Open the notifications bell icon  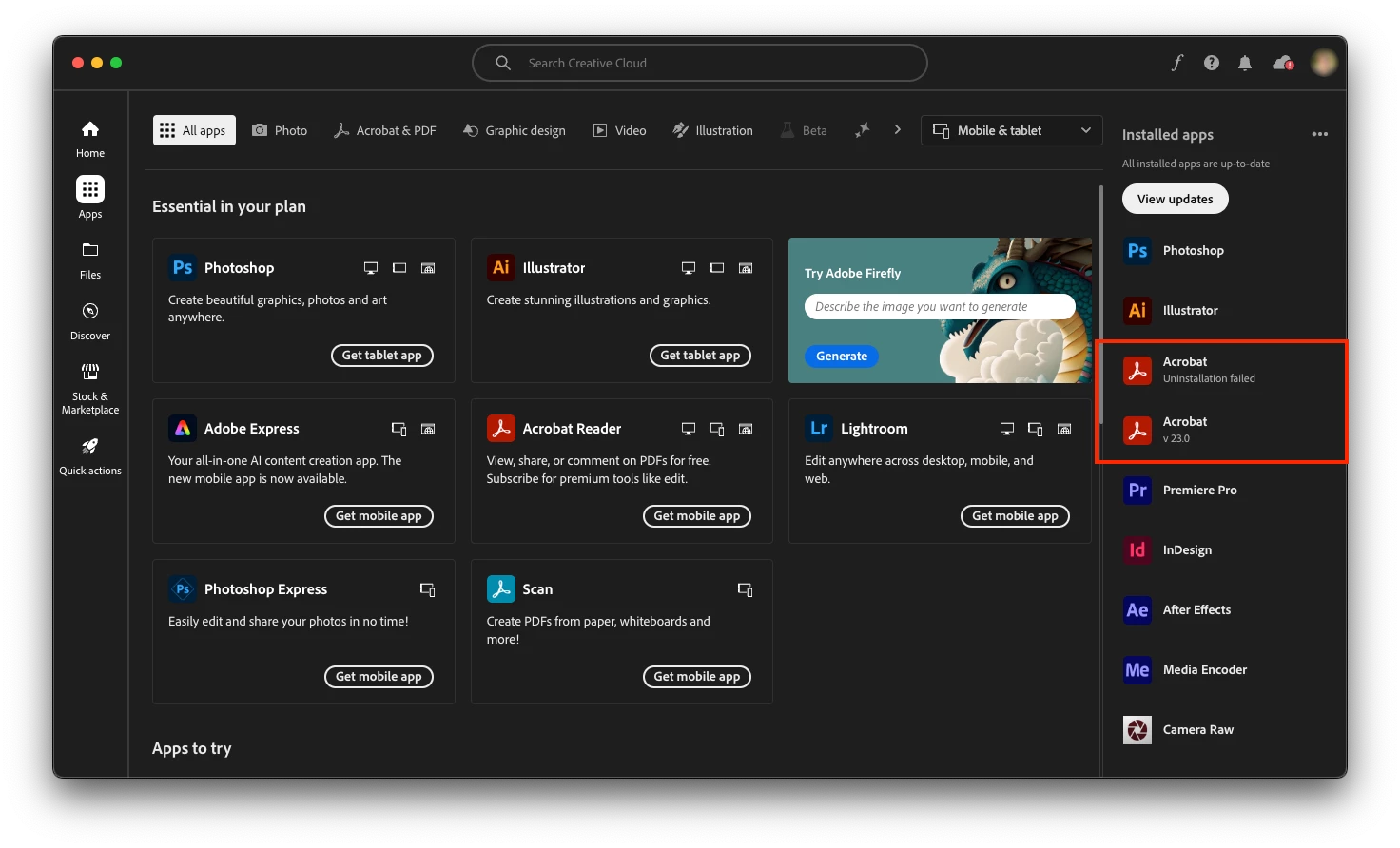pyautogui.click(x=1244, y=63)
